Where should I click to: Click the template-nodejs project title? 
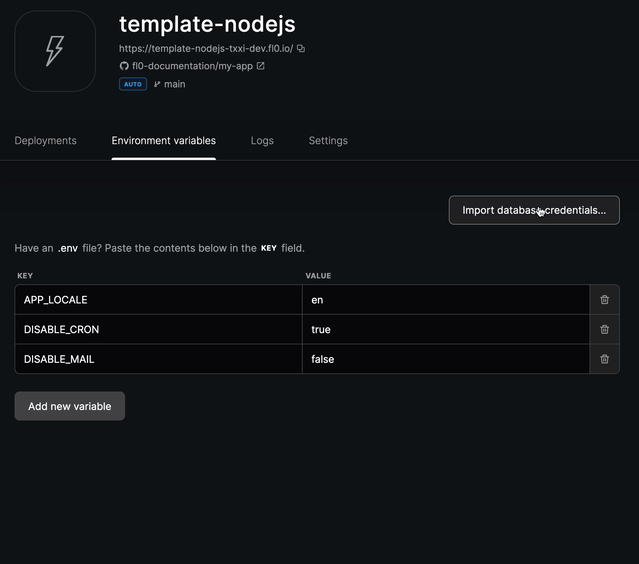[x=207, y=24]
